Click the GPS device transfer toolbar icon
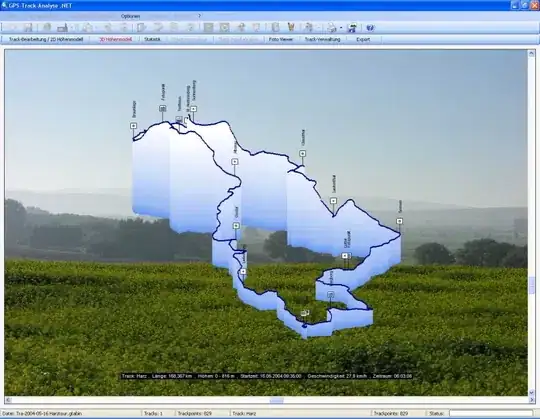The height and width of the screenshot is (419, 540). coord(62,28)
